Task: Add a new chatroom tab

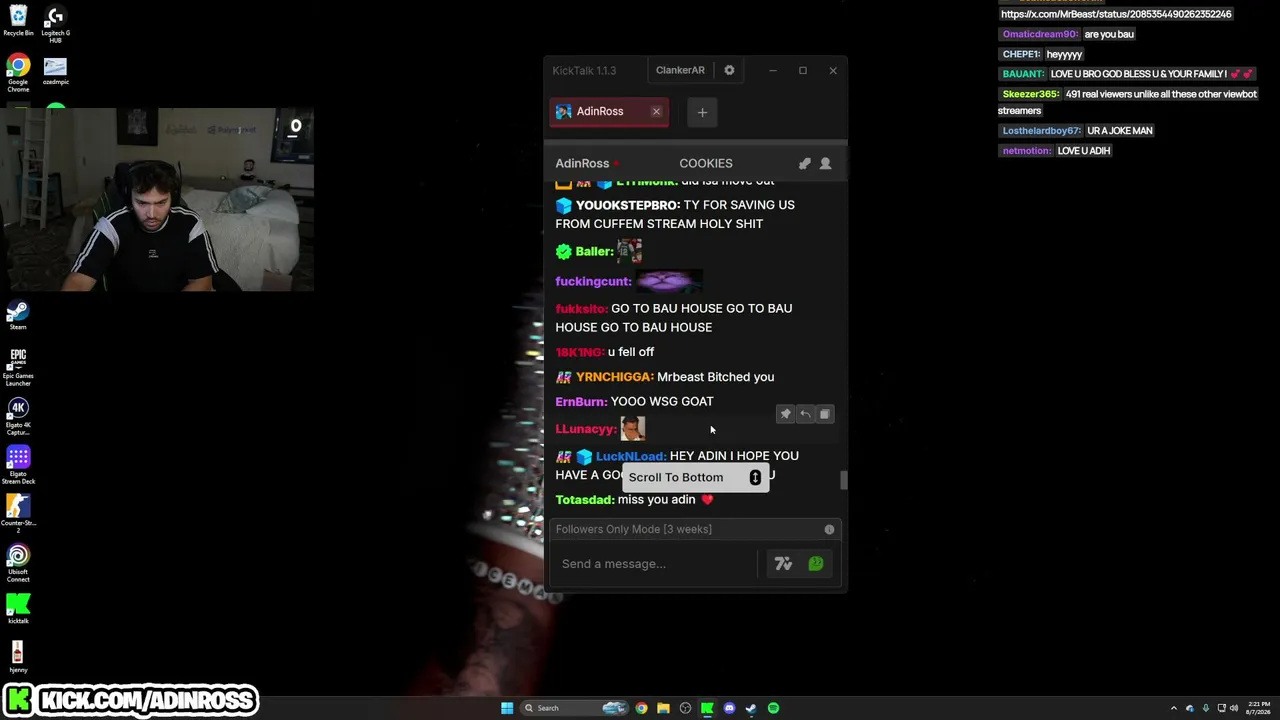Action: [x=702, y=112]
